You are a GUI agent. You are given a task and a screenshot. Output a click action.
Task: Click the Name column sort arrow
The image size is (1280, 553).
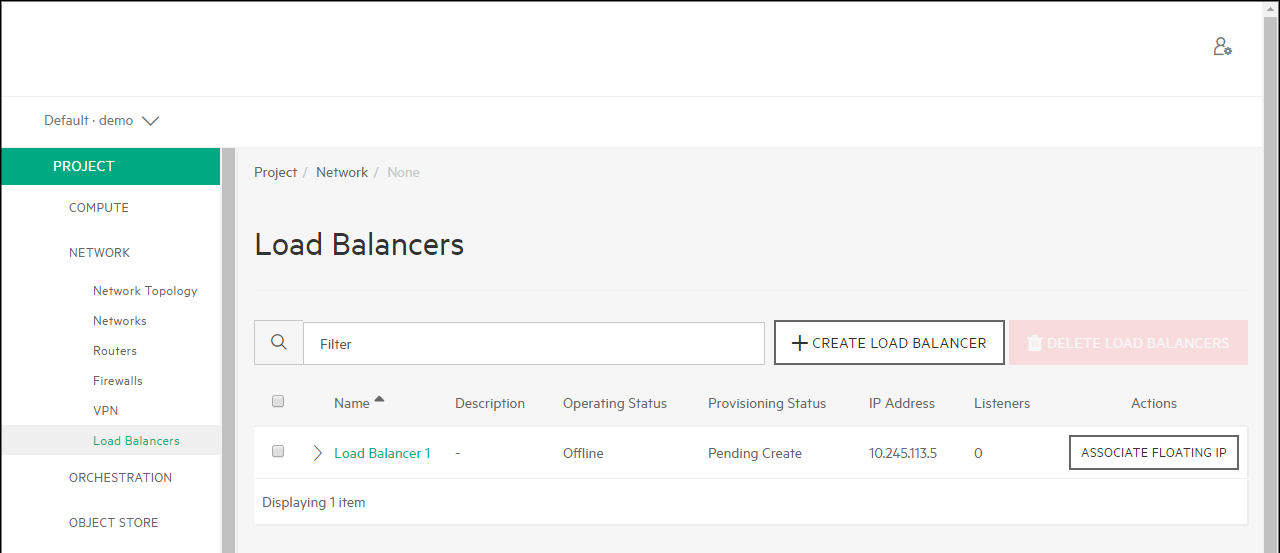[x=379, y=401]
